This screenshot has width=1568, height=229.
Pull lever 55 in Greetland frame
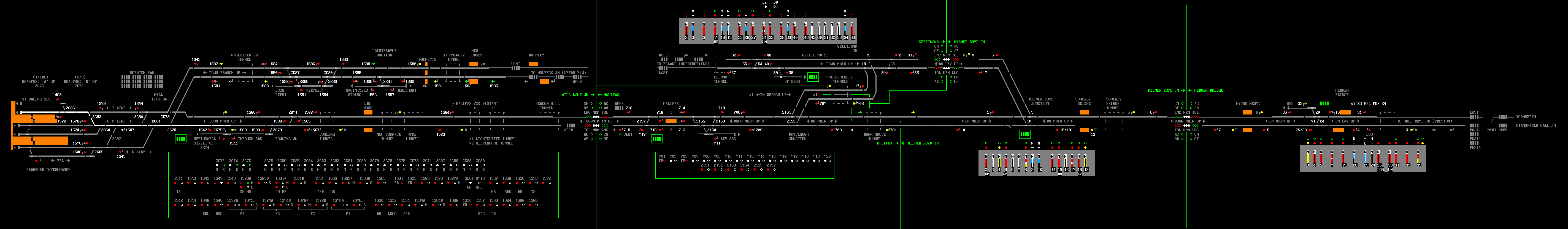pos(852,30)
